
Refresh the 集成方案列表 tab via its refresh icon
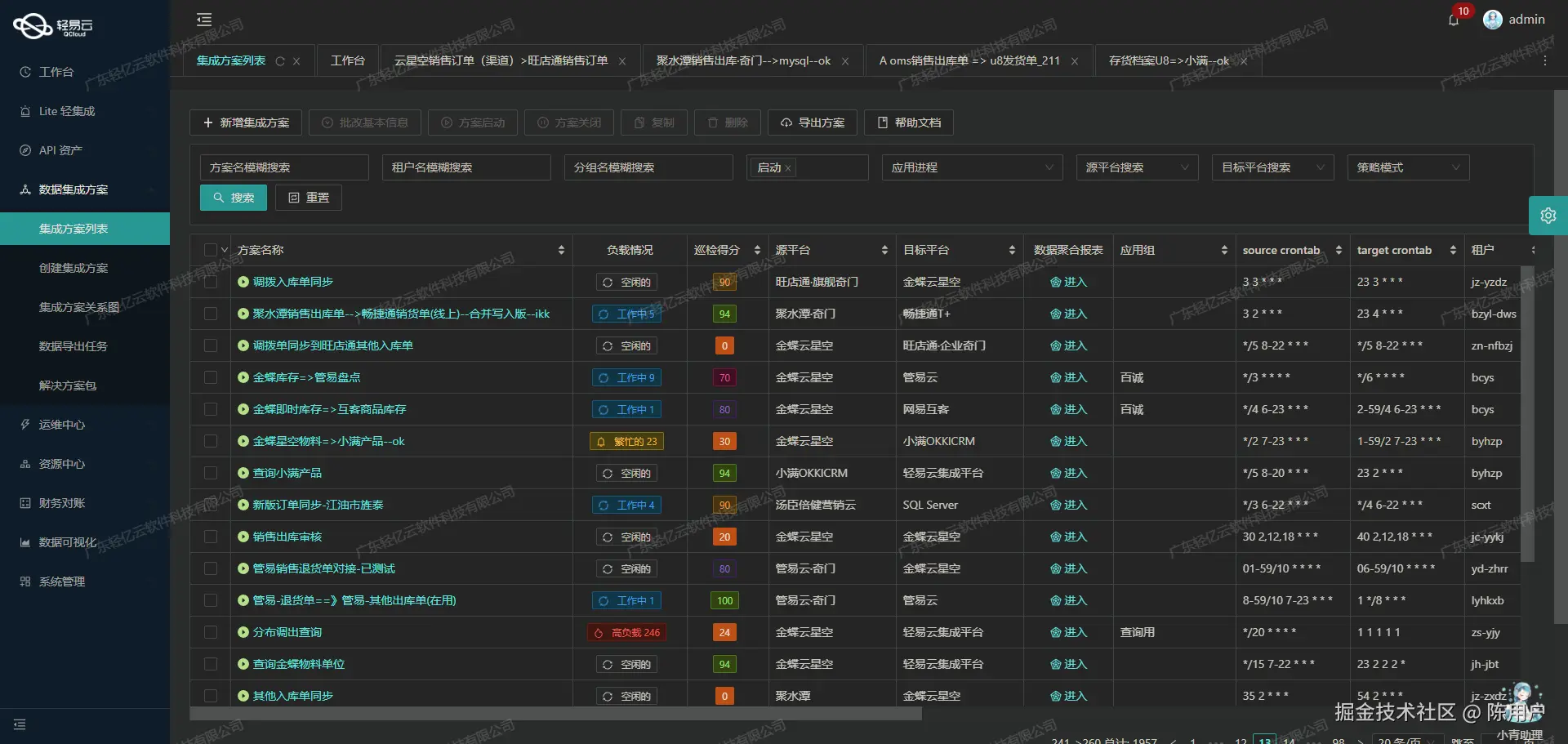tap(280, 60)
